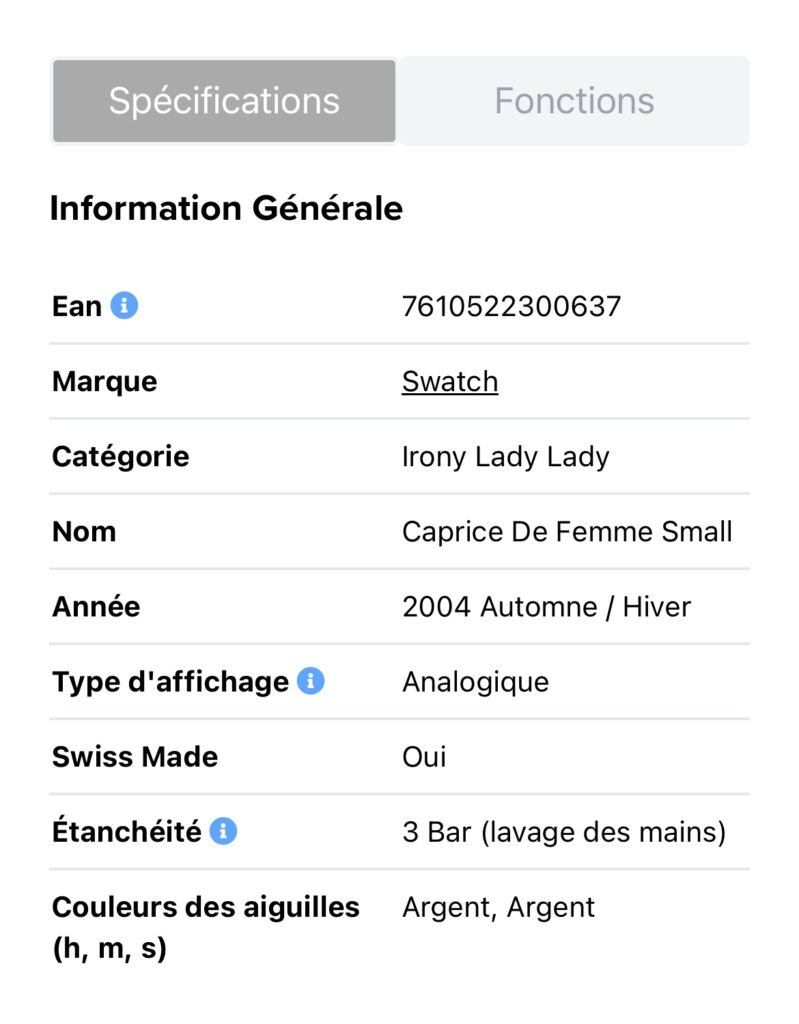Open the Swatch brand link

tap(450, 382)
